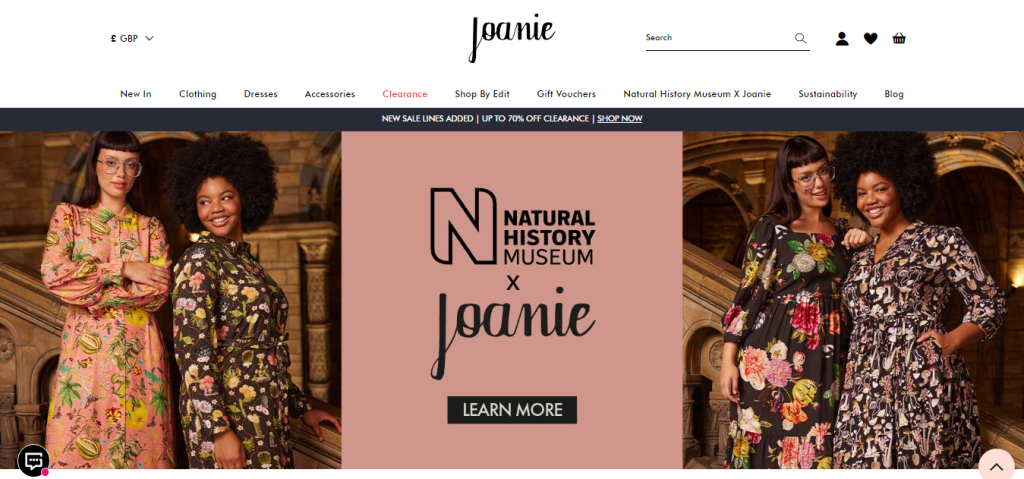Open the Gift Vouchers page
This screenshot has height=479, width=1024.
(566, 94)
